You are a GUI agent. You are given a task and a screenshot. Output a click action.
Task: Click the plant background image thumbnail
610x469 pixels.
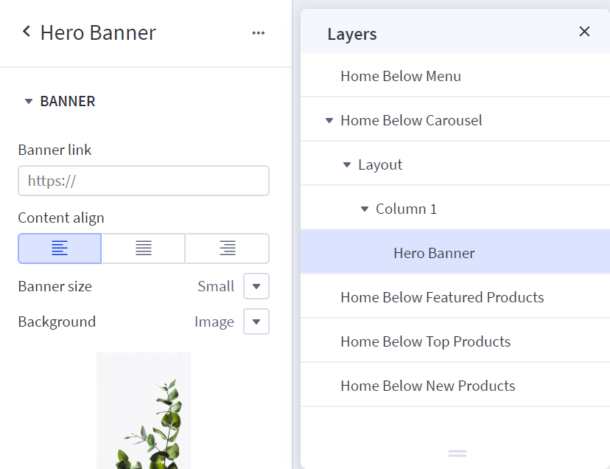144,411
